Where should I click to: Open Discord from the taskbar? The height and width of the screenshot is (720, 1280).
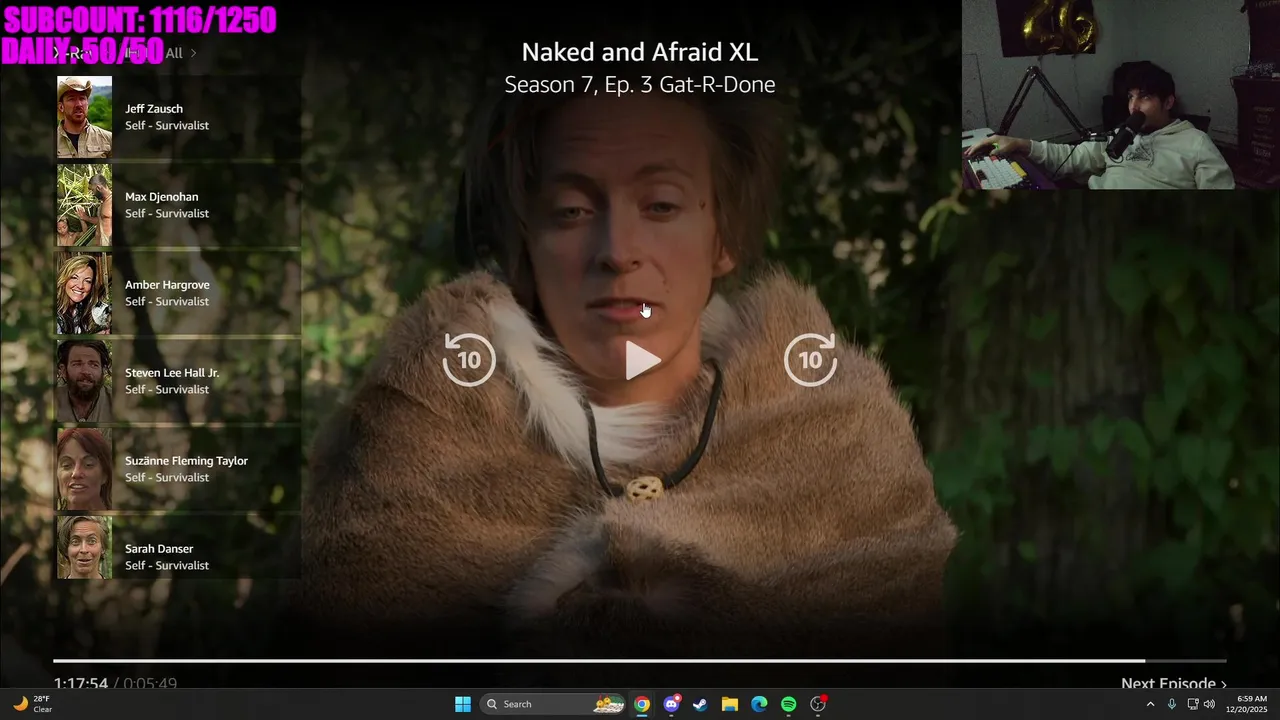671,704
